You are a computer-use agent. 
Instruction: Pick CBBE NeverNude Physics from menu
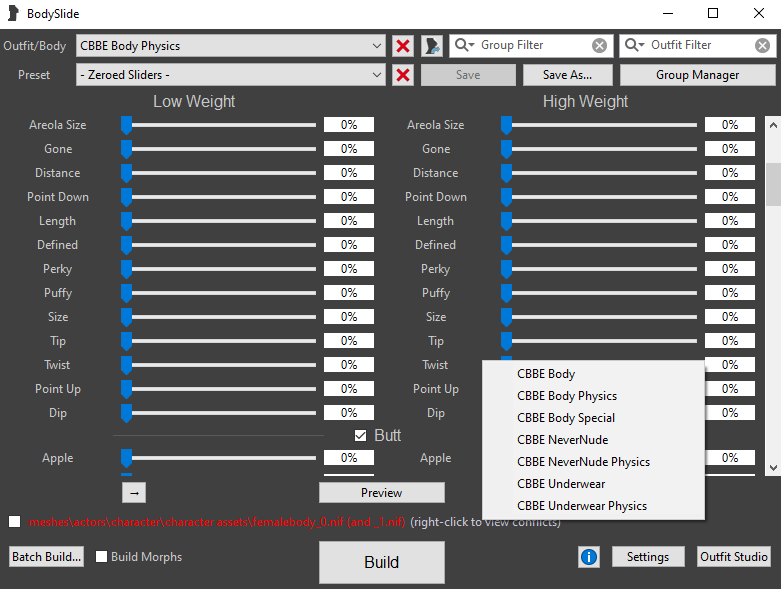pyautogui.click(x=593, y=462)
